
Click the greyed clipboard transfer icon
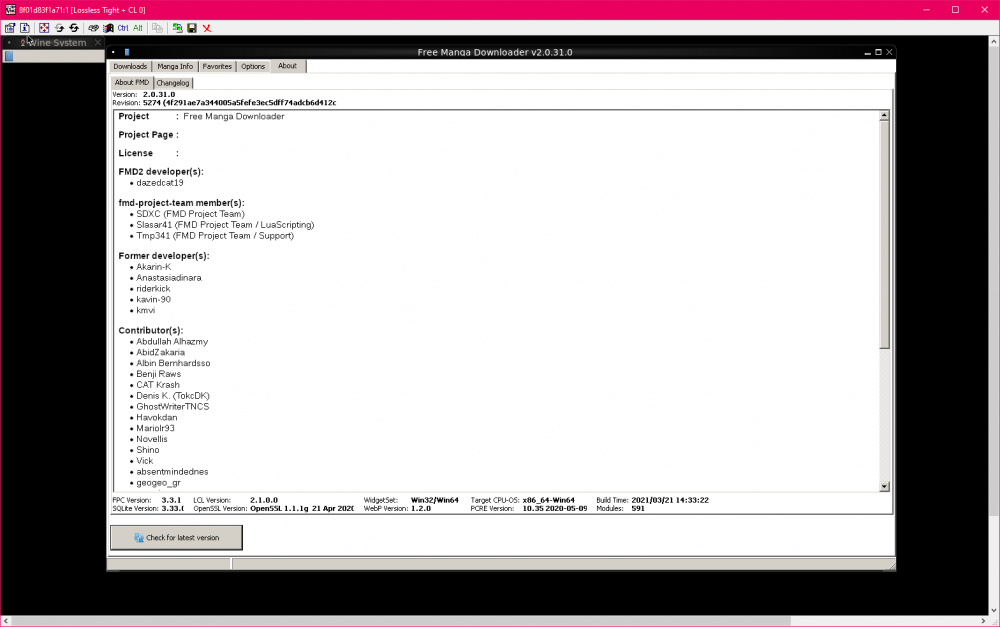point(157,28)
